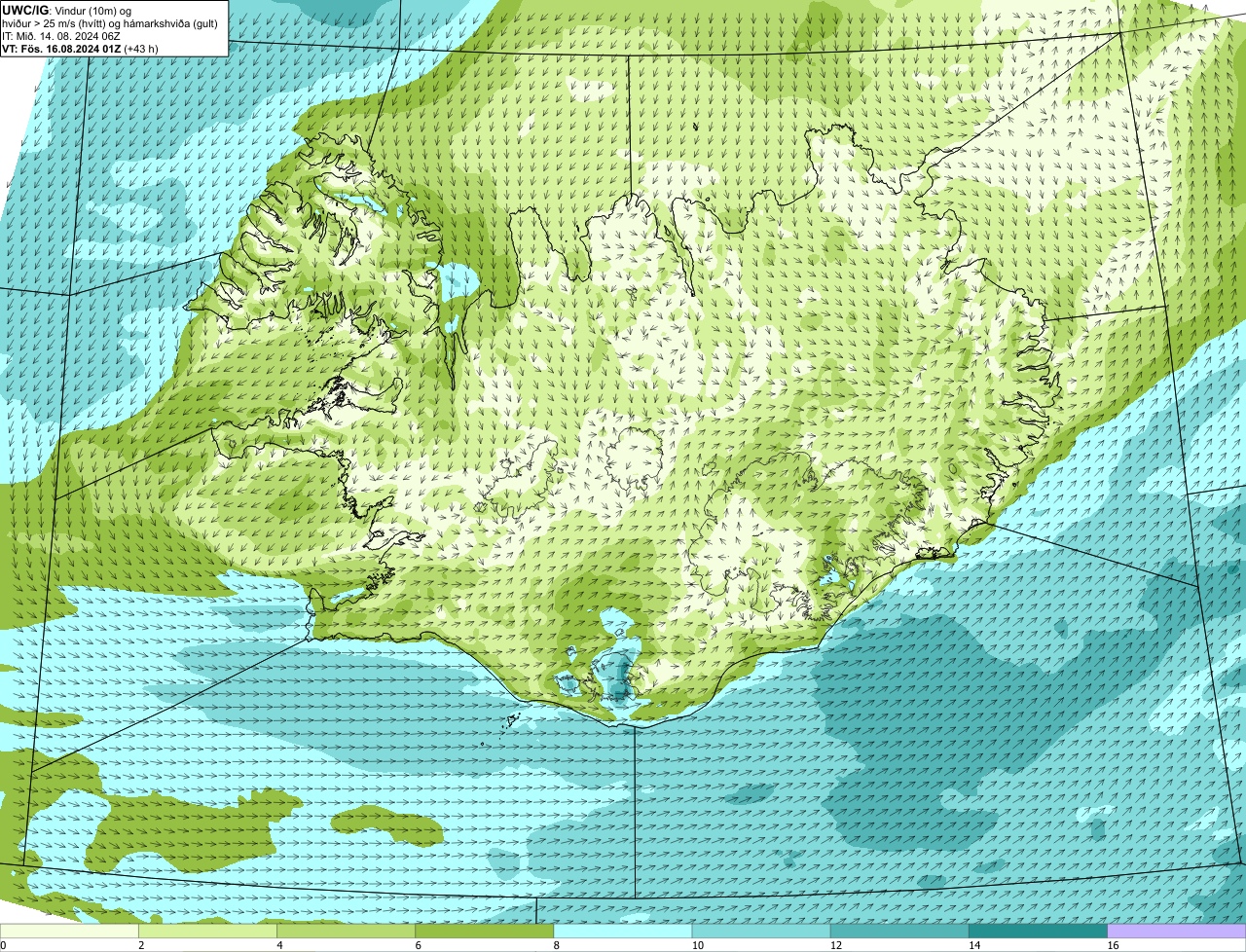Click the aqua 10–12 m/s legend swatch
The image size is (1246, 952).
[762, 931]
